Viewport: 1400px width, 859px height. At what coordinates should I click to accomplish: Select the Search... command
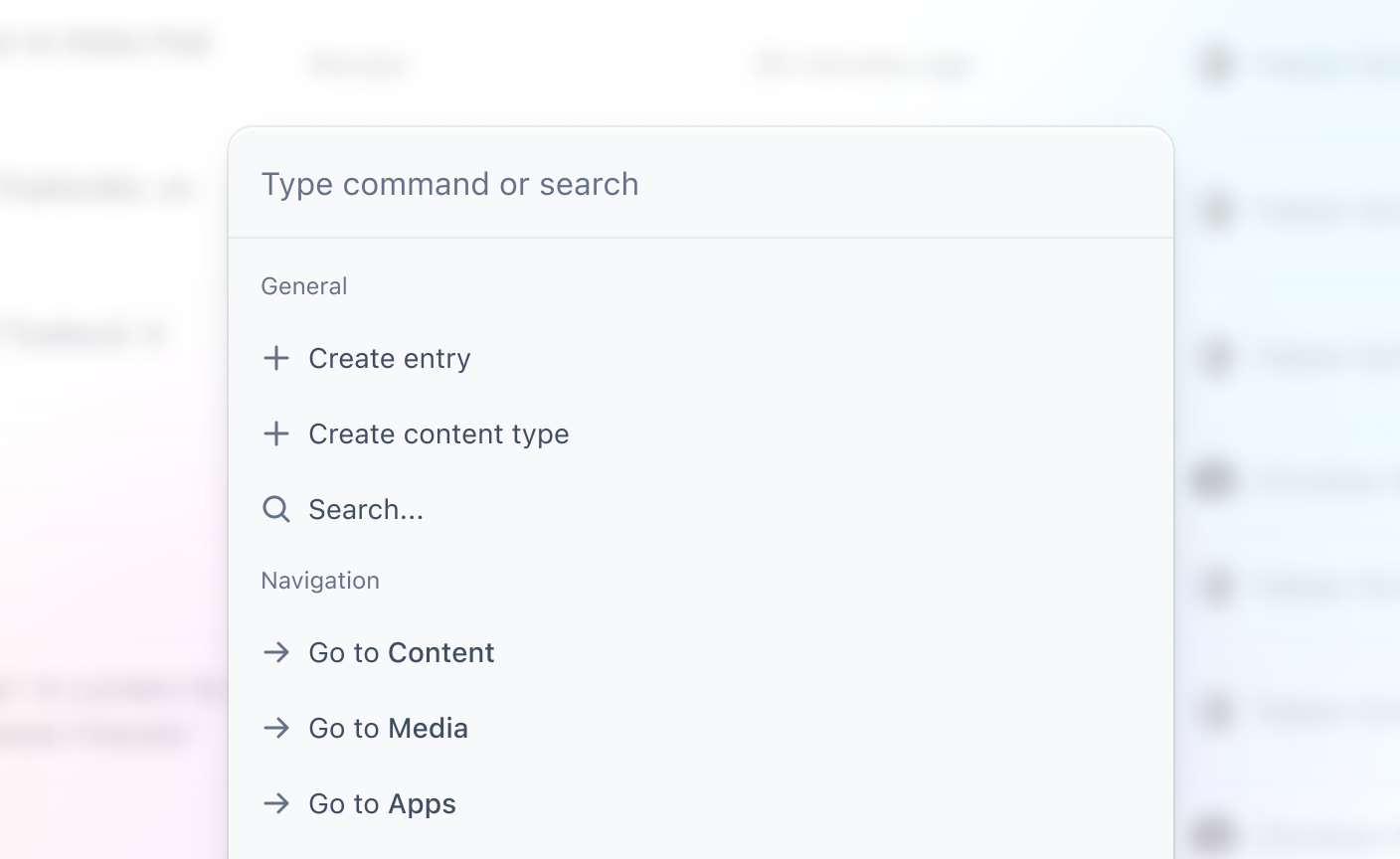(x=366, y=509)
